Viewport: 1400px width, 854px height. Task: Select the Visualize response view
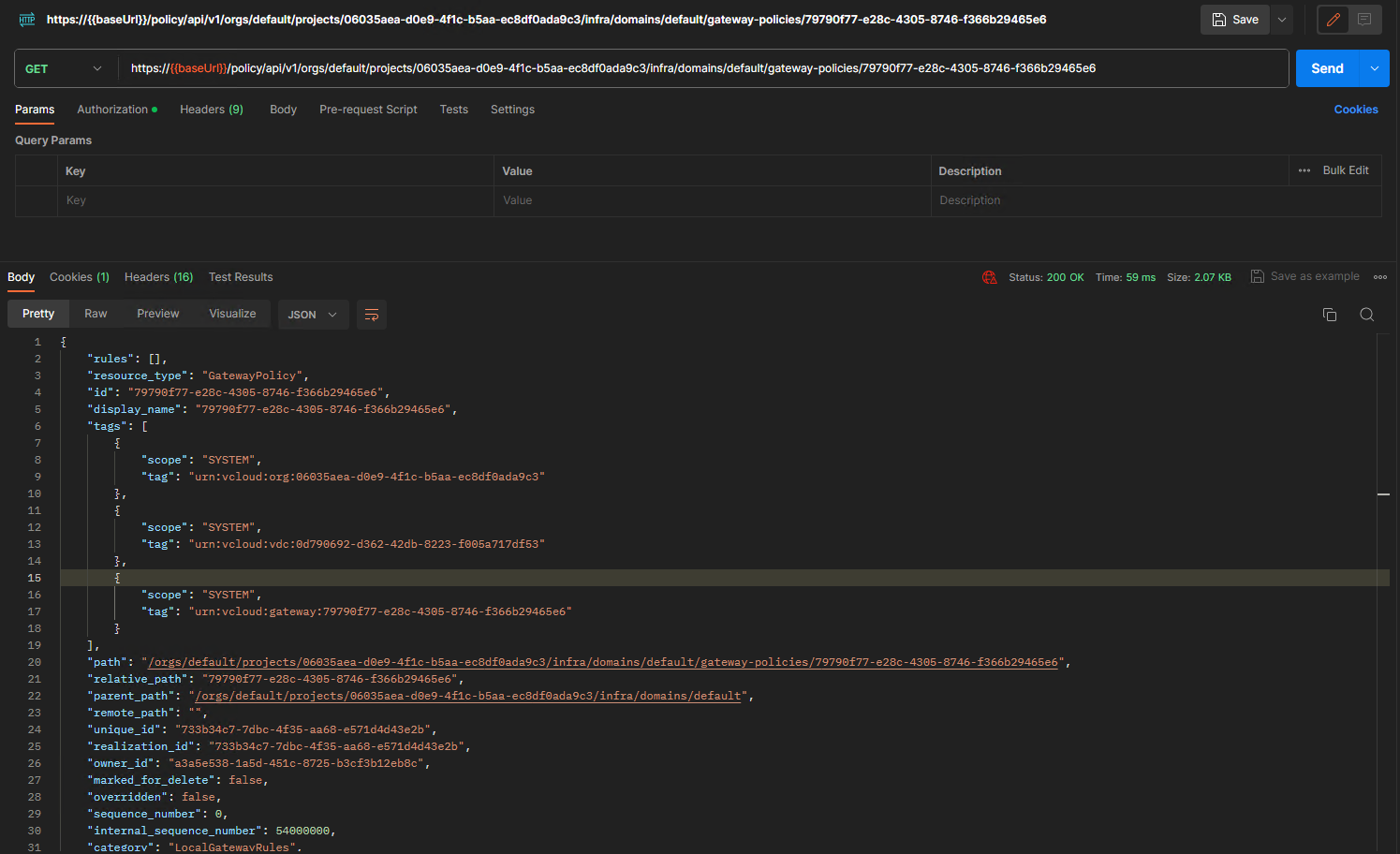click(x=232, y=314)
